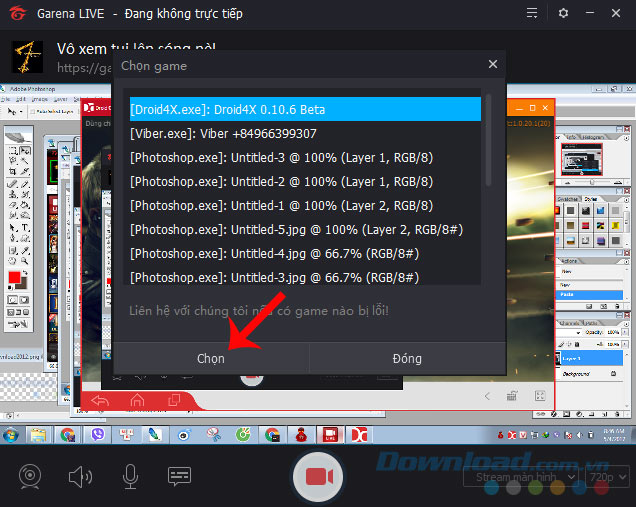Select Photoshop Rectangular Marquee tool
This screenshot has width=636, height=507.
(x=13, y=151)
